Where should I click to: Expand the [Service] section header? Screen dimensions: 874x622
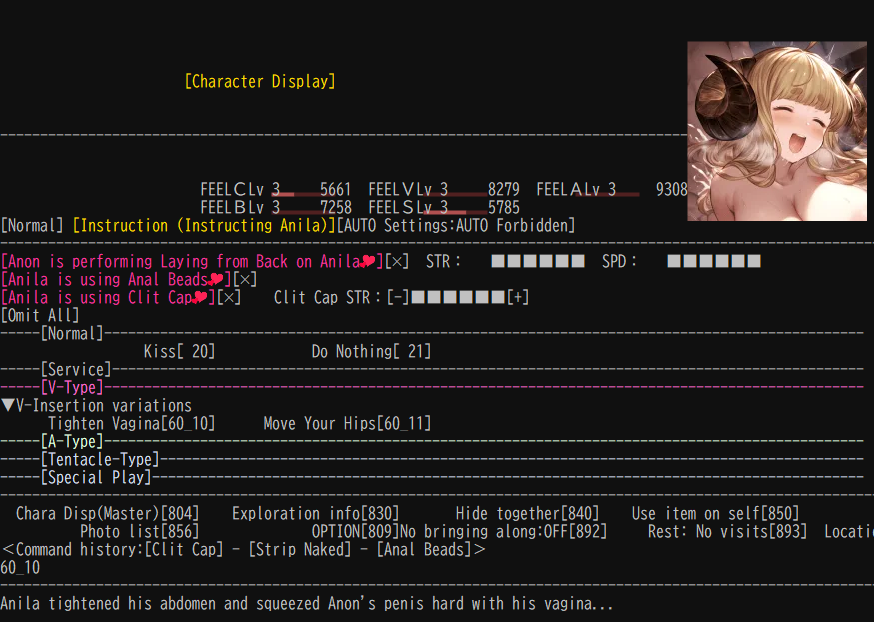tap(76, 370)
